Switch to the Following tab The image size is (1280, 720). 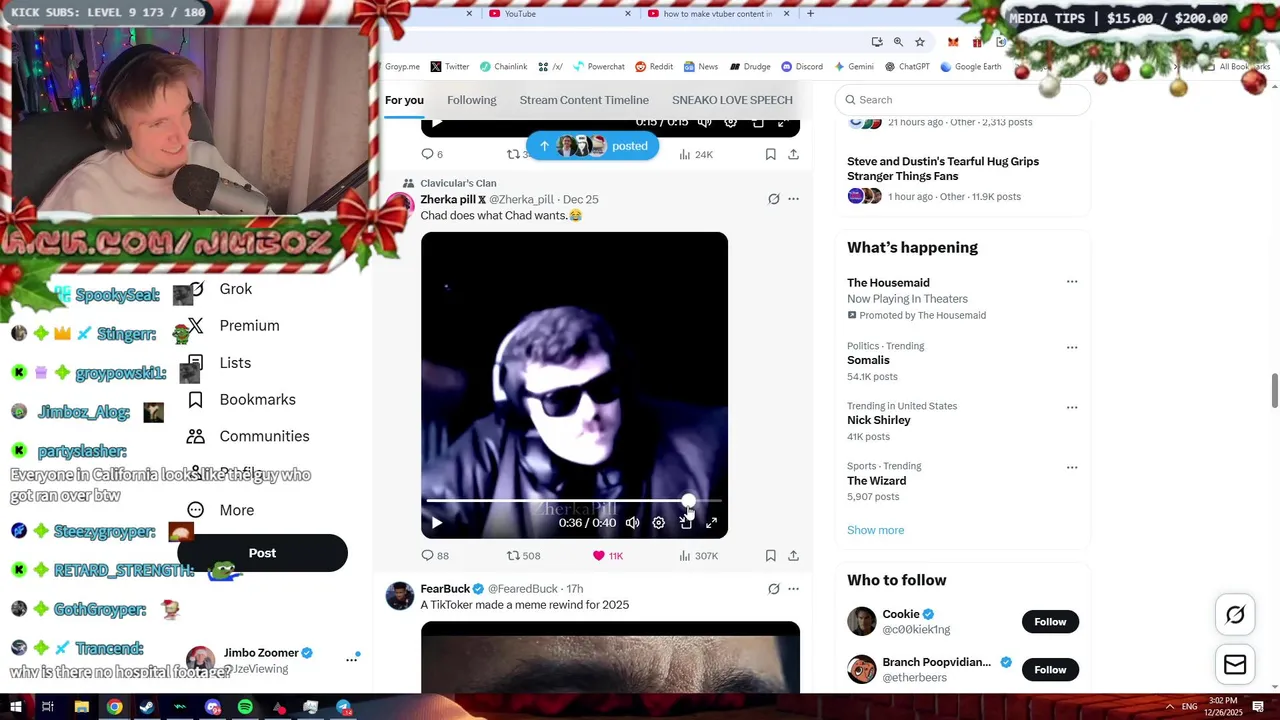[471, 100]
